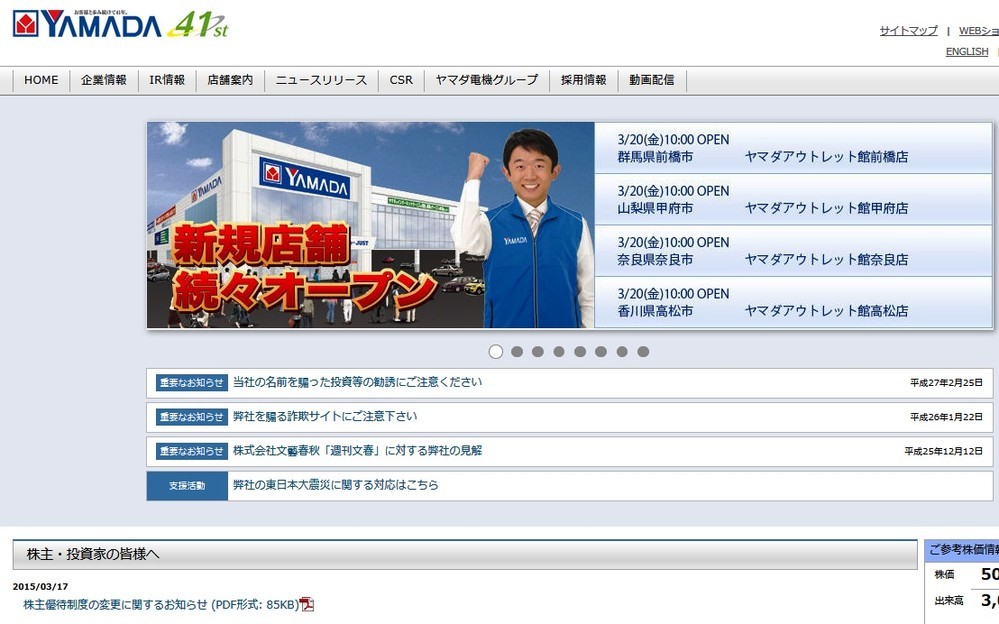Select the CSR menu item

tap(400, 79)
